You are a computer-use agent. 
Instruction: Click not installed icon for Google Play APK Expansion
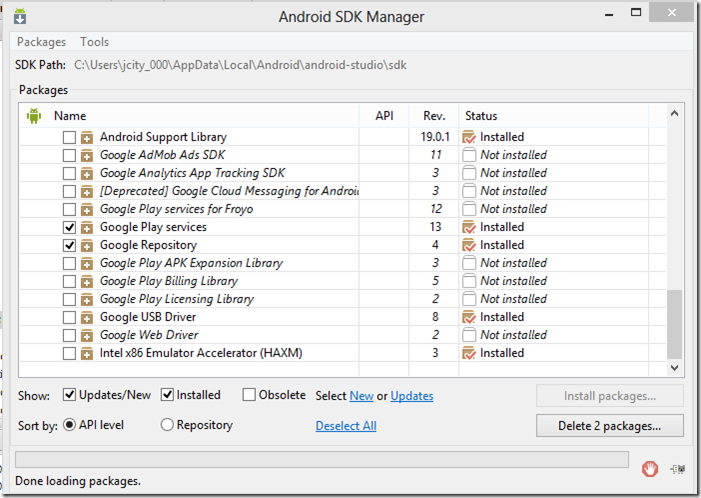point(469,263)
